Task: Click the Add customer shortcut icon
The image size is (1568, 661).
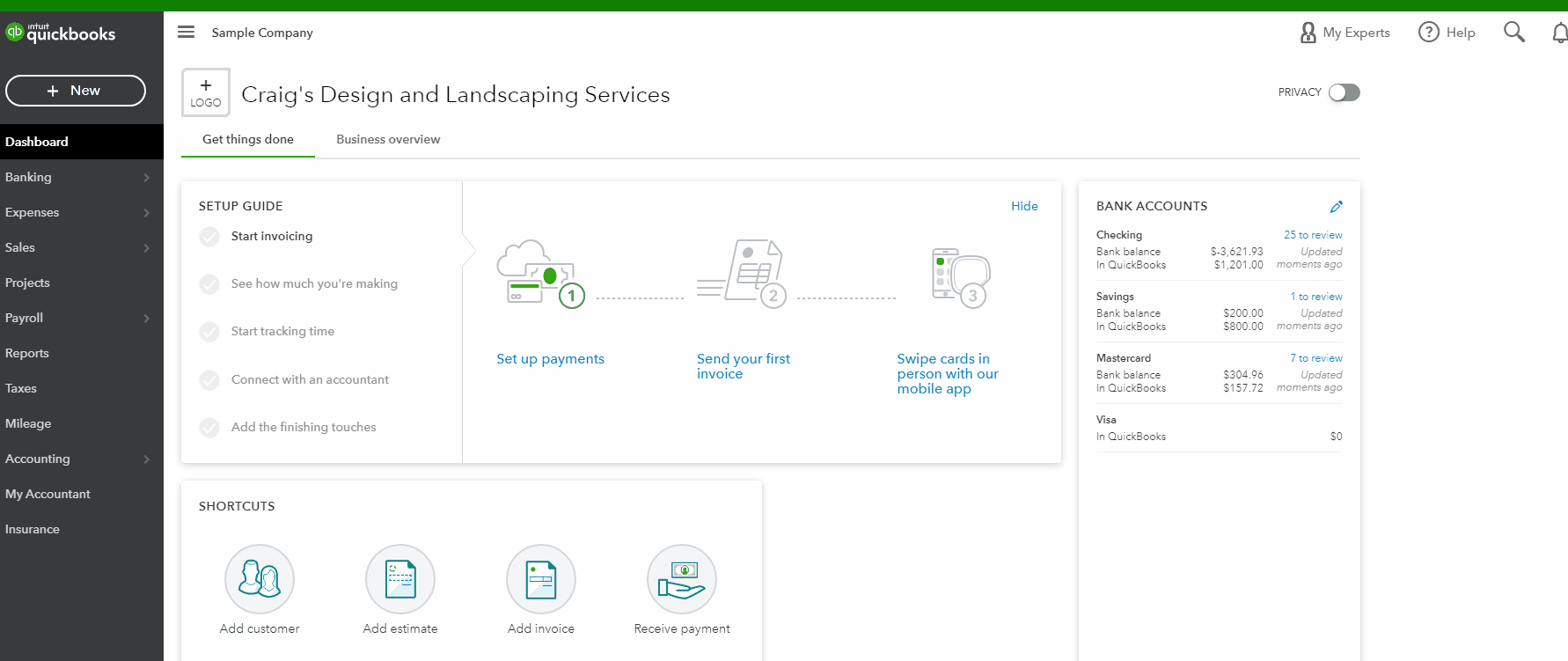Action: point(260,579)
